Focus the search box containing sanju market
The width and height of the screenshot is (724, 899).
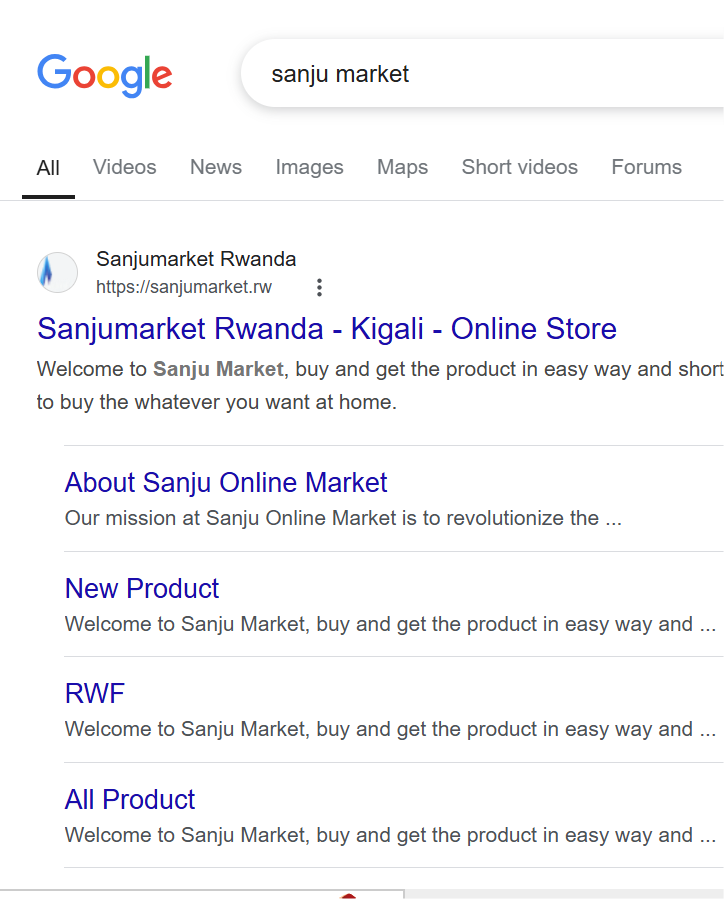[x=482, y=74]
